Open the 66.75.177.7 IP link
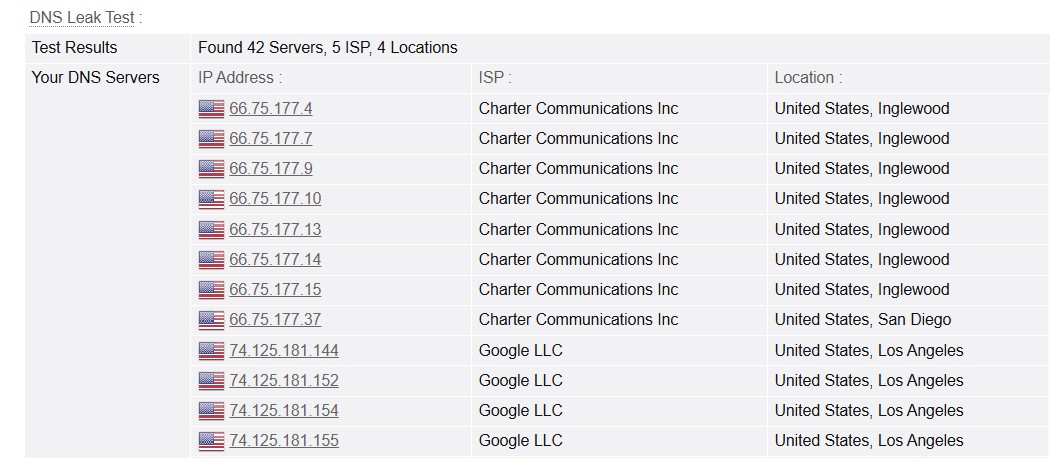1050x464 pixels. 271,139
